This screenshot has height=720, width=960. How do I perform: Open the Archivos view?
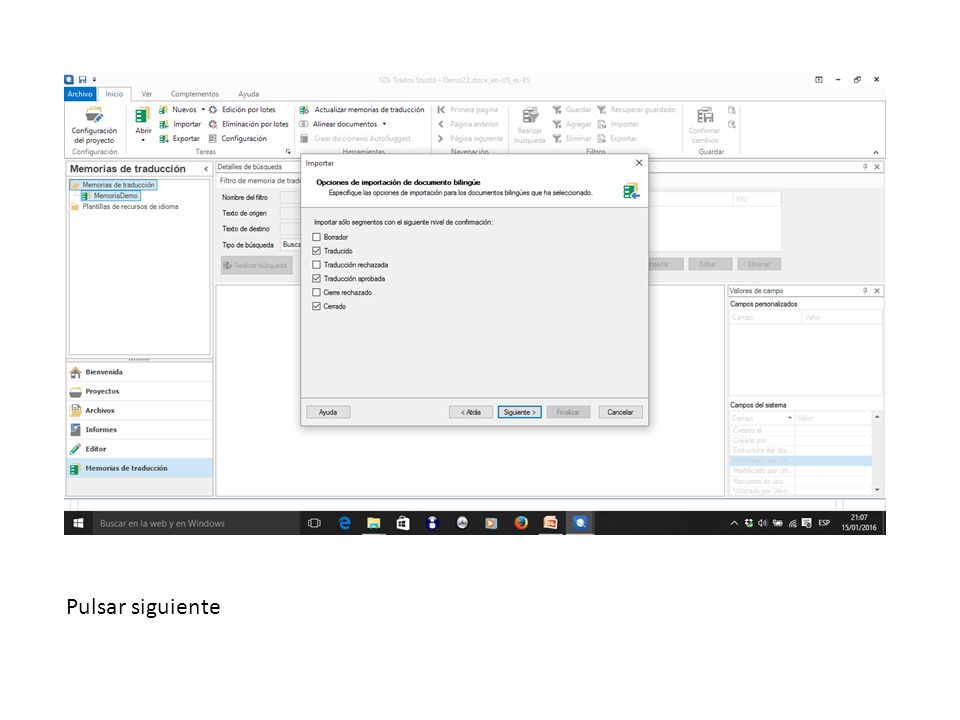140,411
